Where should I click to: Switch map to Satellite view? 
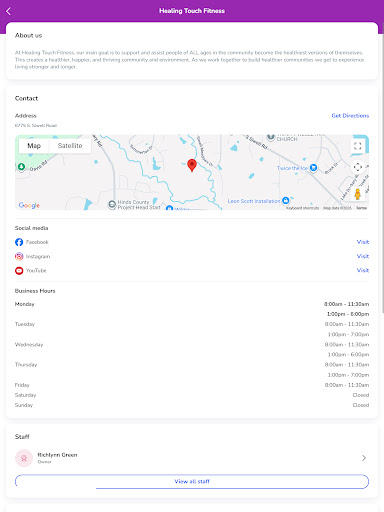70,146
